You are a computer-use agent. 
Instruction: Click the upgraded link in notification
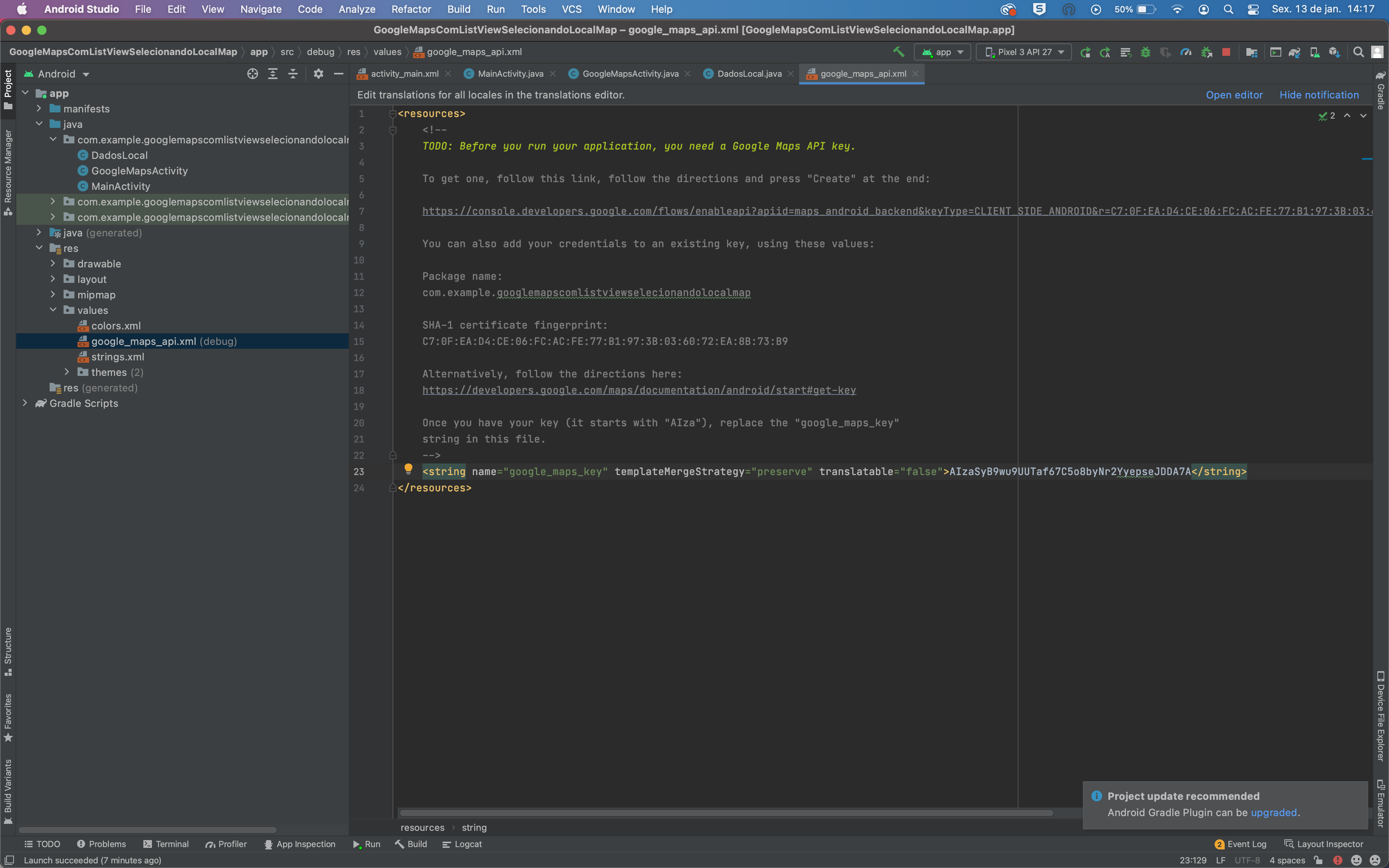pyautogui.click(x=1274, y=812)
